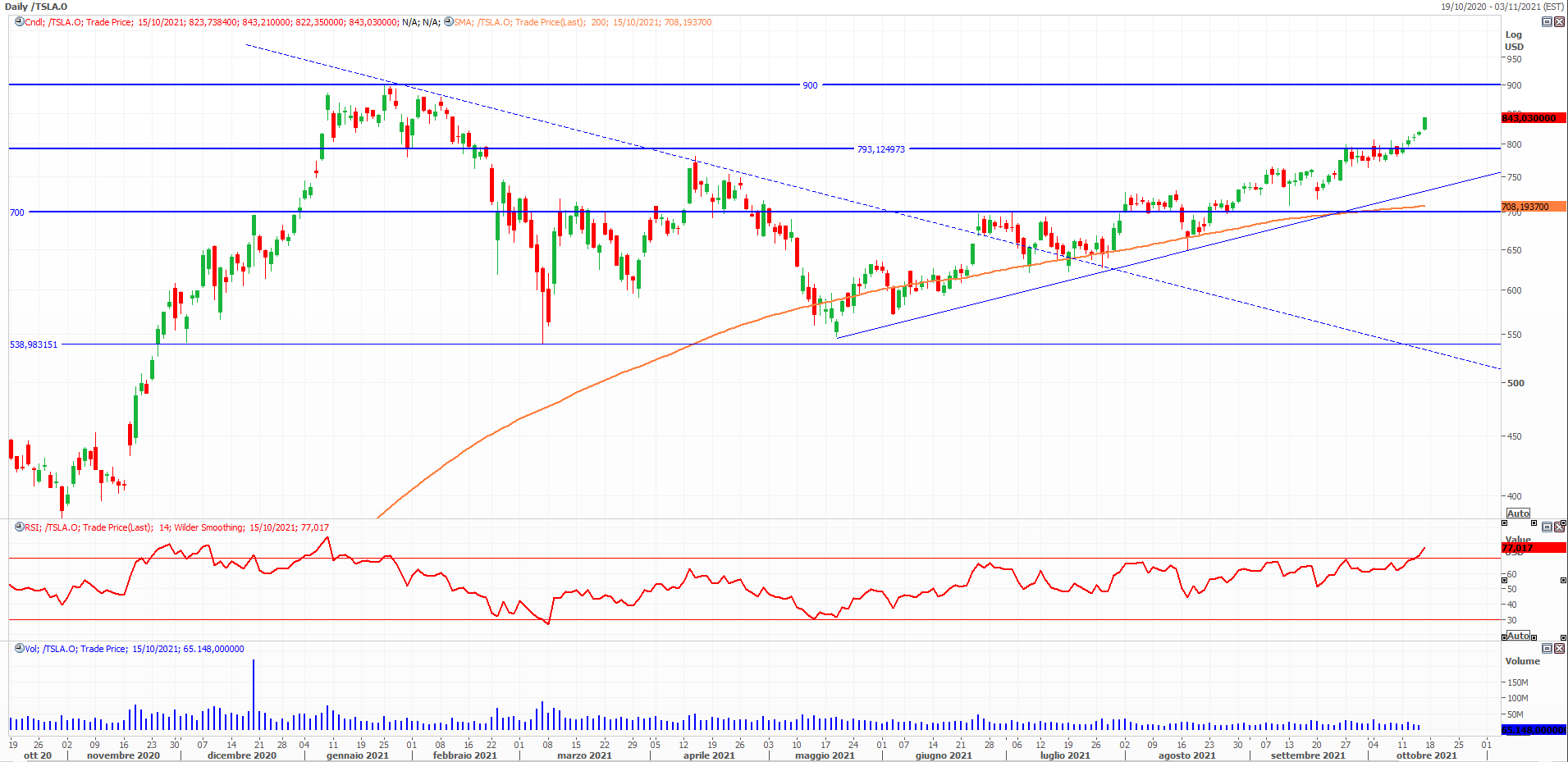Click the clock icon beside the Cndl label
1568x762 pixels.
pos(20,22)
